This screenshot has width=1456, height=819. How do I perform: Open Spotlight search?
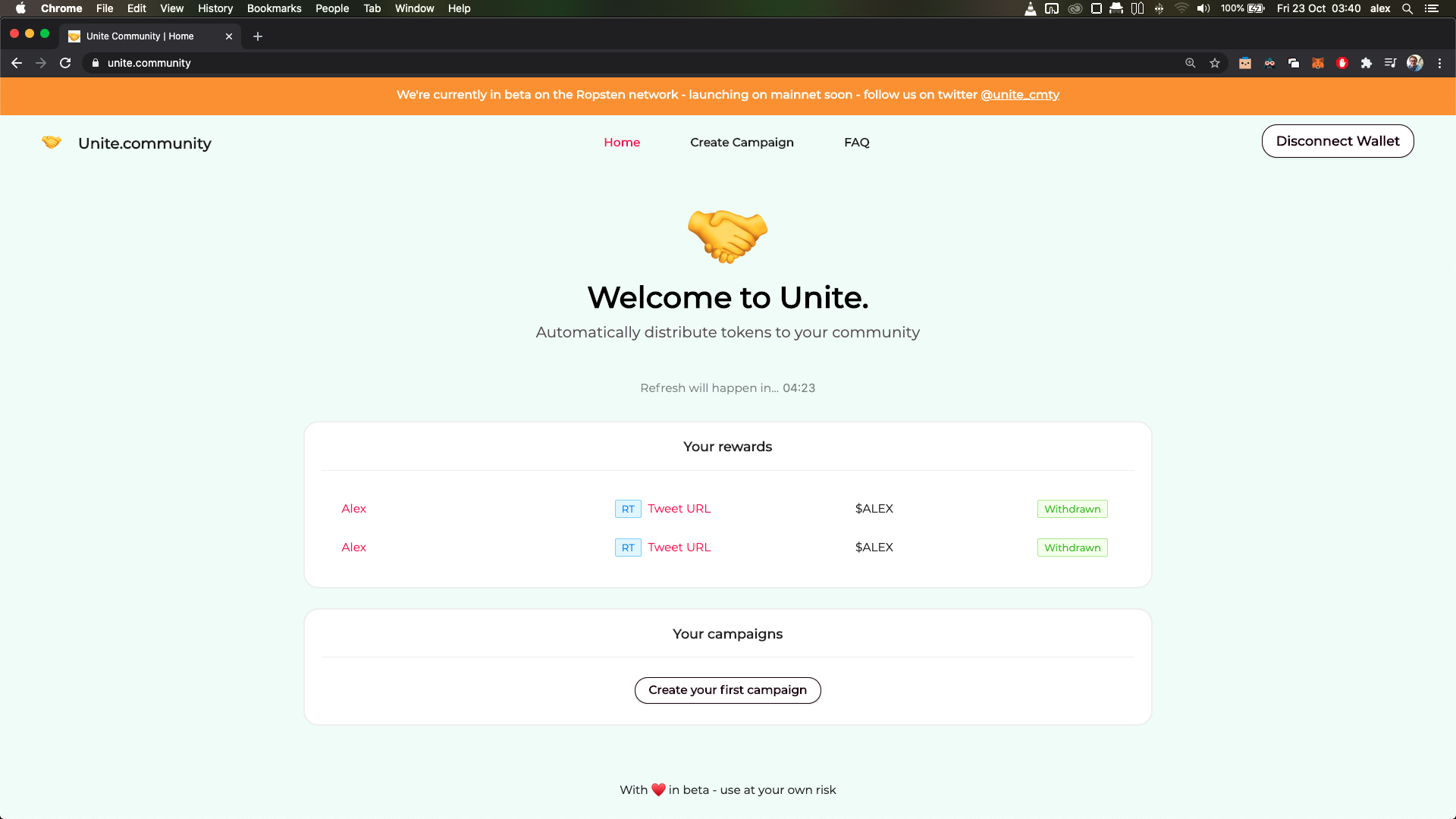click(x=1407, y=8)
